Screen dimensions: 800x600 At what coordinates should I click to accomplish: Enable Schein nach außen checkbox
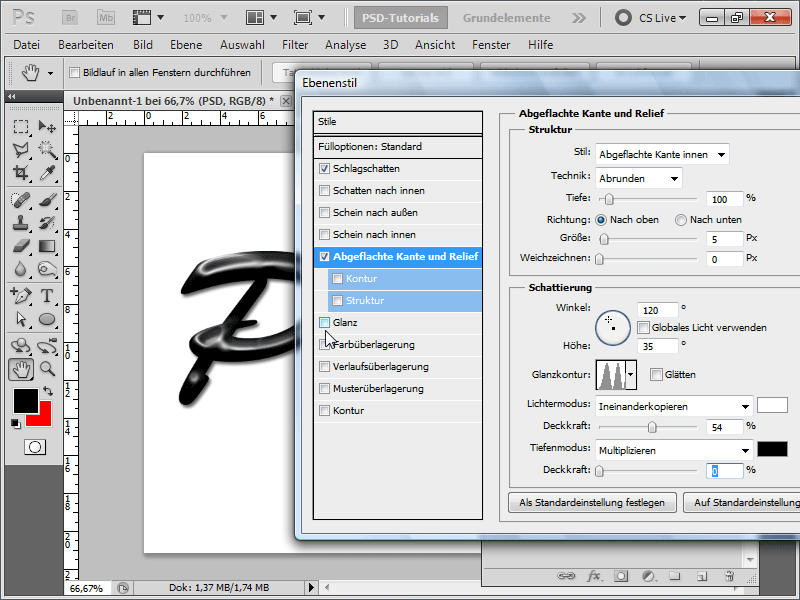(324, 212)
